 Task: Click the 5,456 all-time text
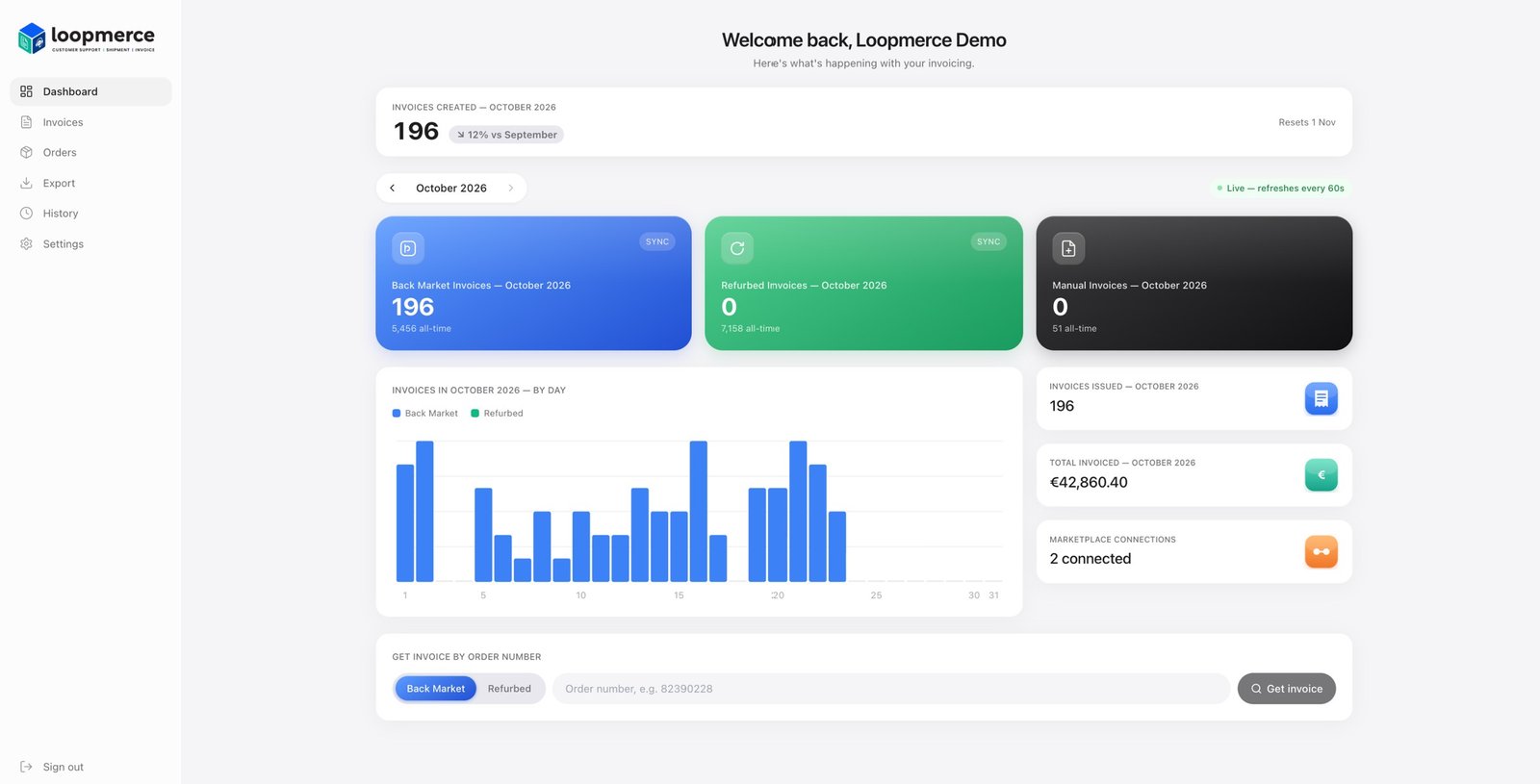[422, 329]
